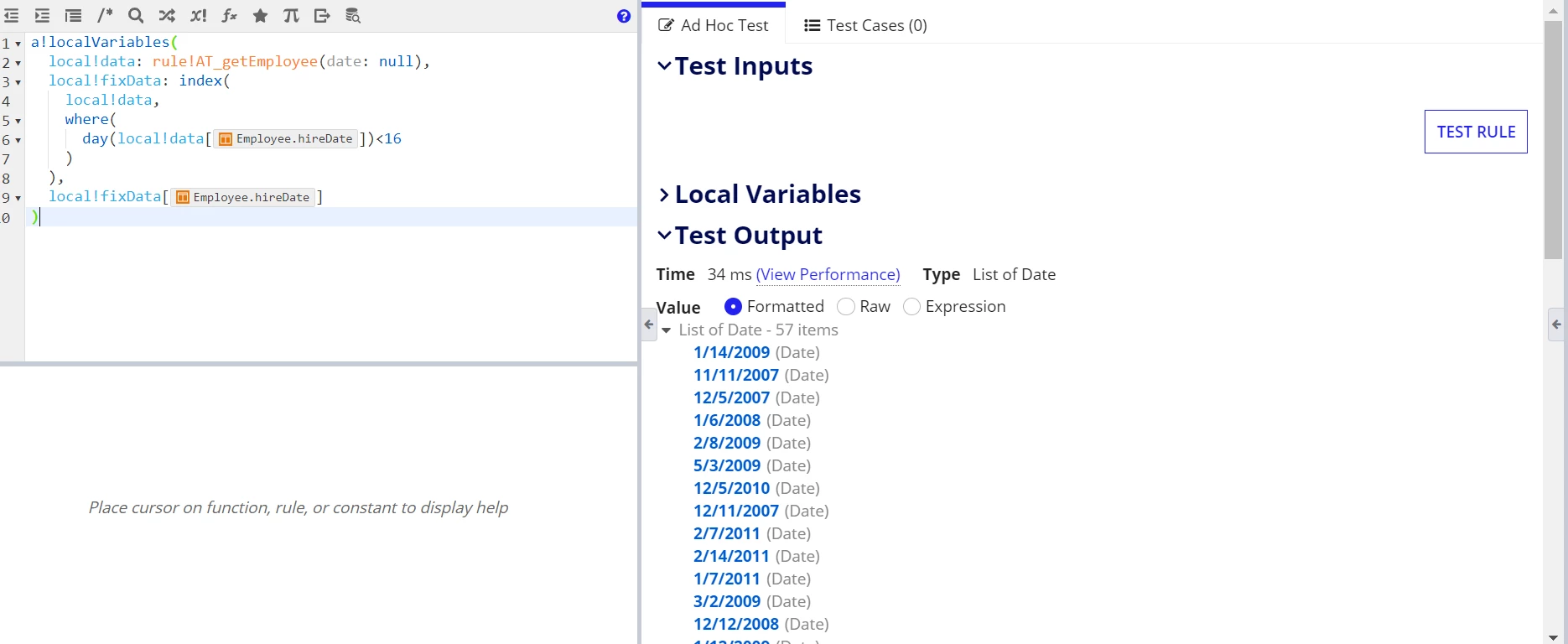Viewport: 1568px width, 644px height.
Task: Open the Test Cases (0) tab
Action: coord(865,25)
